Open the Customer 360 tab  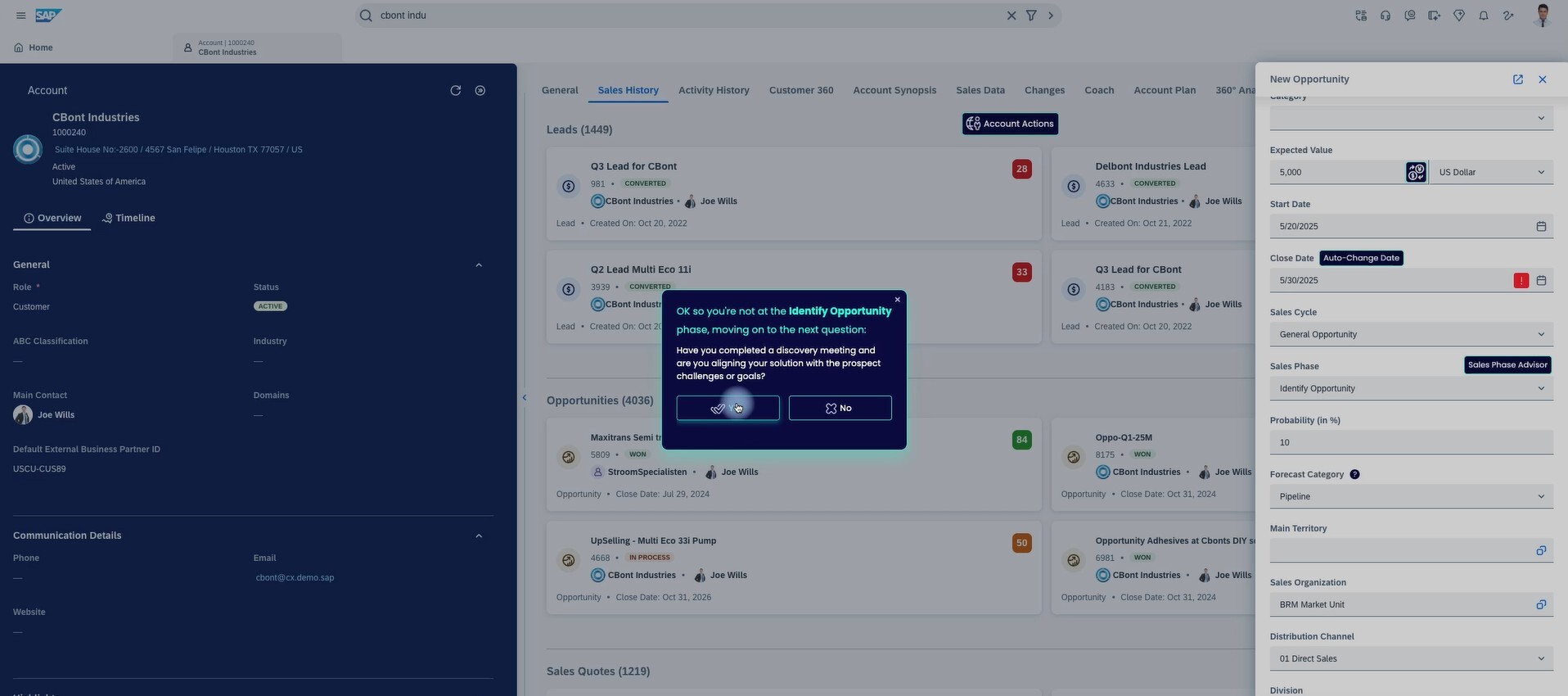pos(801,90)
